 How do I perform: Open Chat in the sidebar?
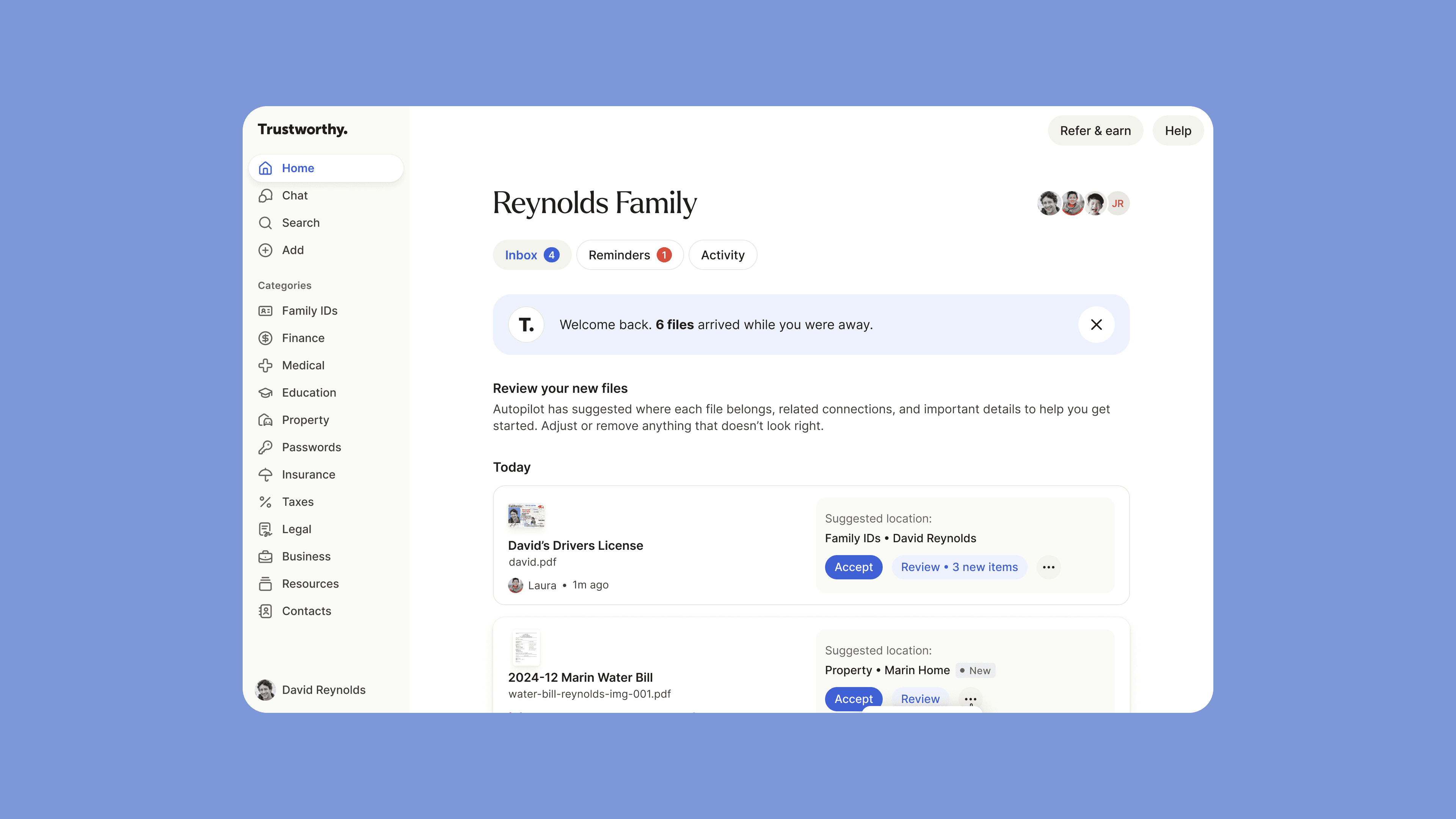point(326,196)
